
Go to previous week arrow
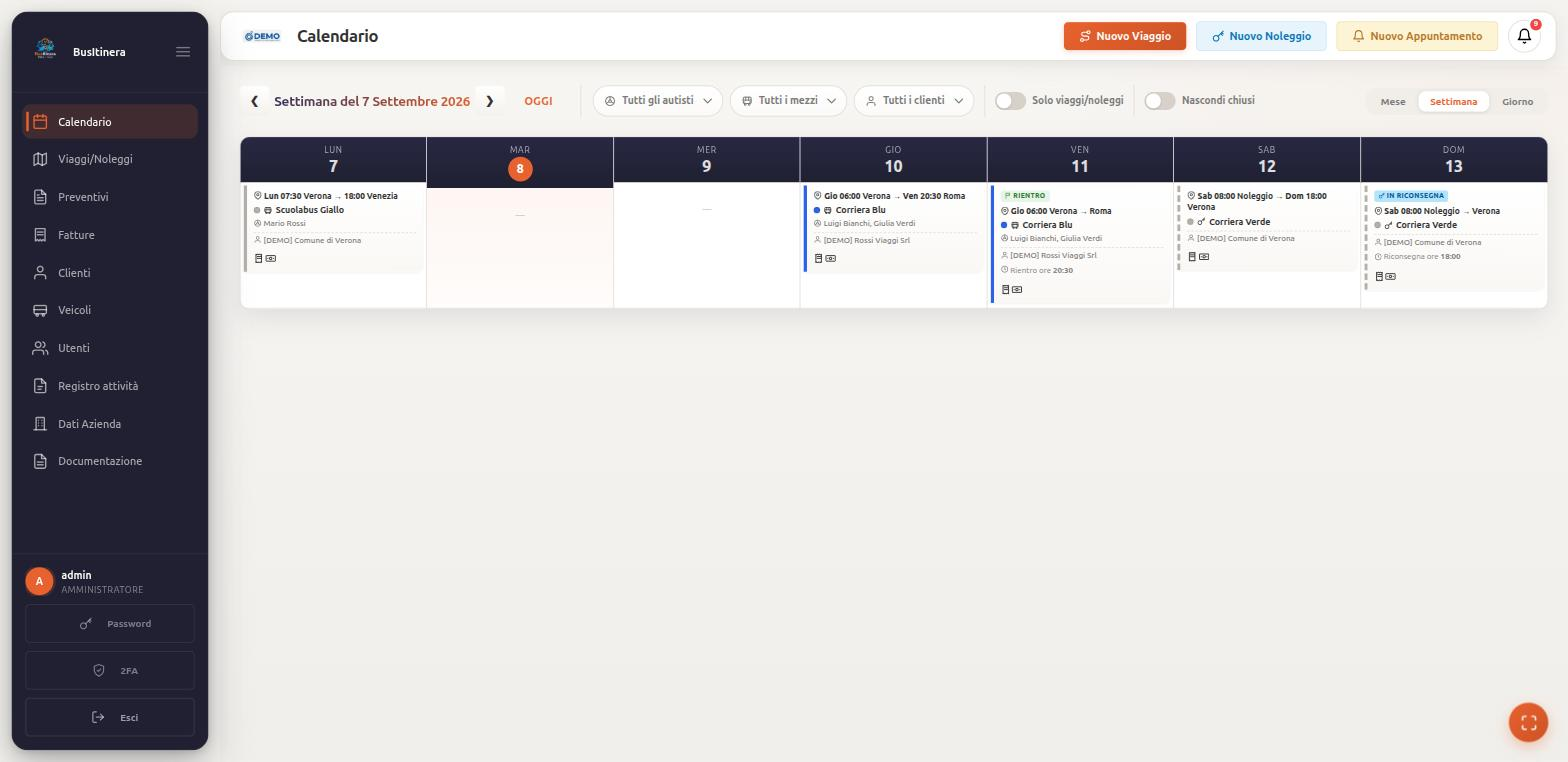coord(254,101)
